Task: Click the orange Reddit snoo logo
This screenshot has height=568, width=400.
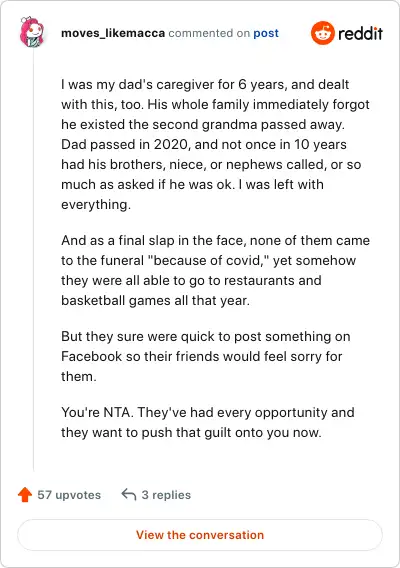Action: pyautogui.click(x=322, y=33)
